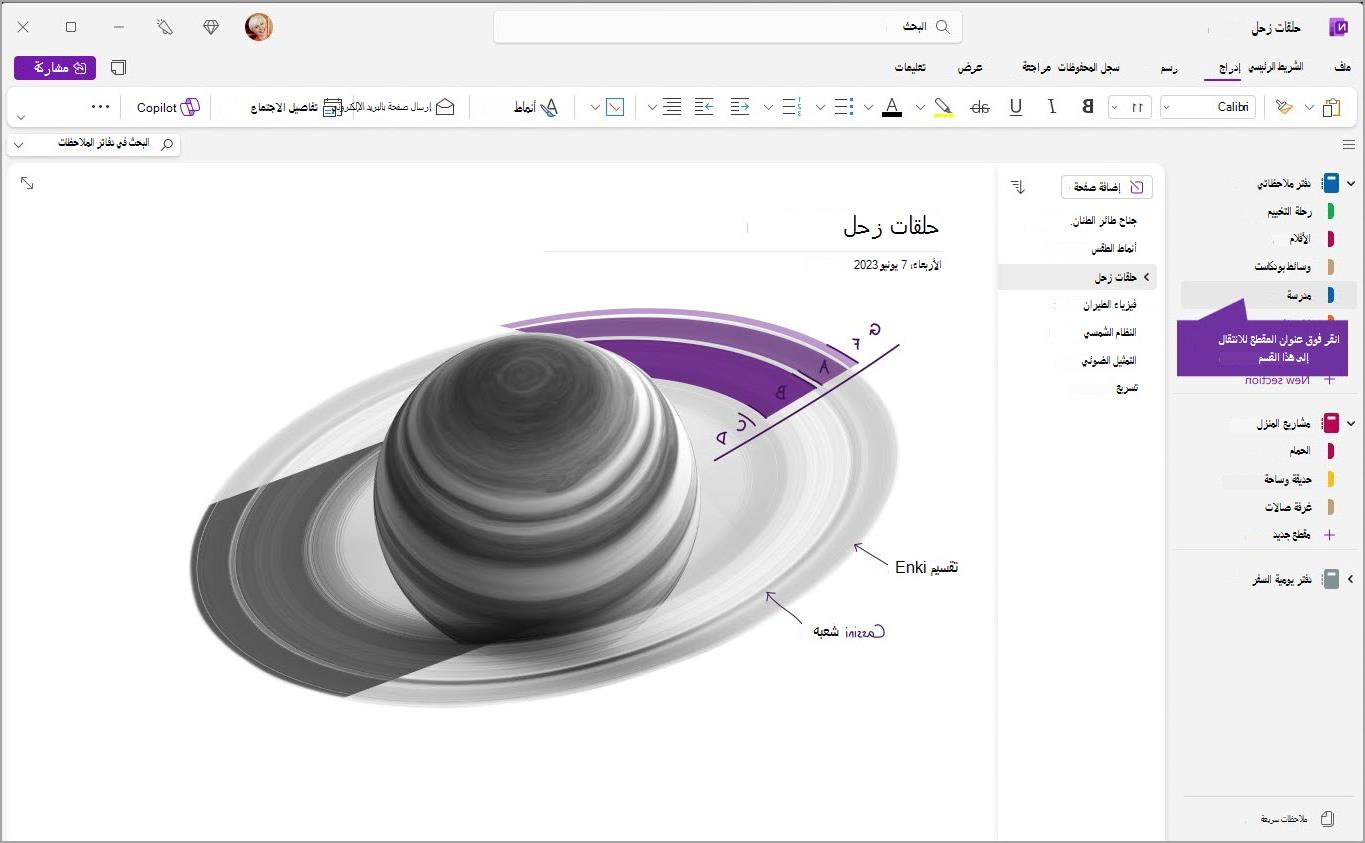This screenshot has height=843, width=1365.
Task: Select the Format Painter brush
Action: (1284, 107)
